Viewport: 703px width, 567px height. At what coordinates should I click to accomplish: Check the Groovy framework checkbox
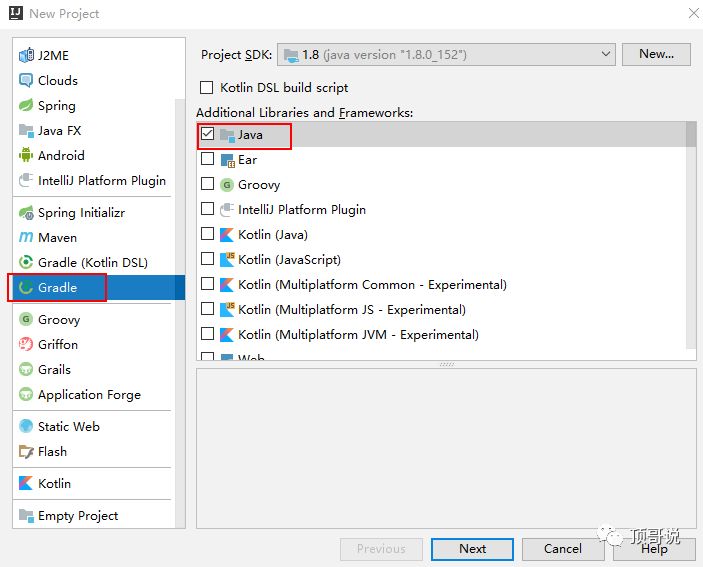[208, 184]
